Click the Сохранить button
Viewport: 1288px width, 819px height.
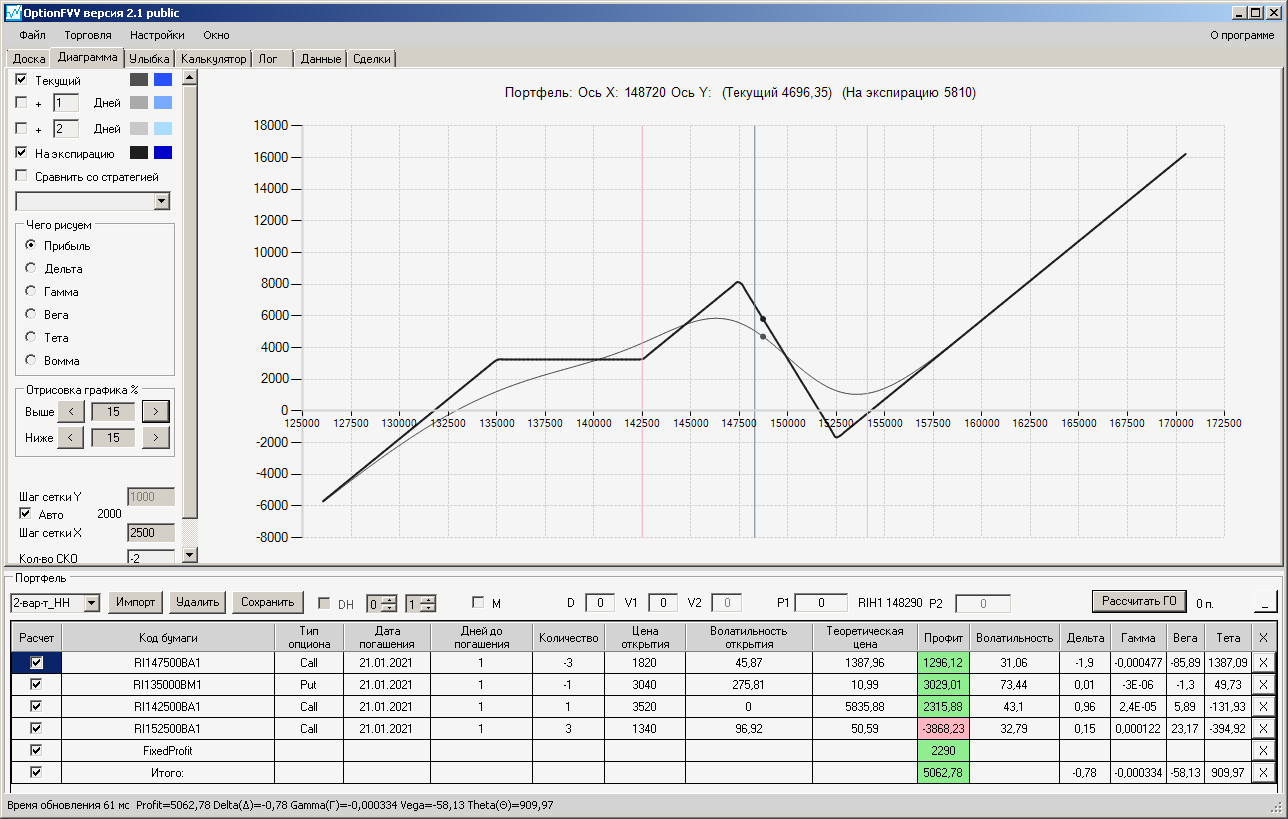[267, 602]
